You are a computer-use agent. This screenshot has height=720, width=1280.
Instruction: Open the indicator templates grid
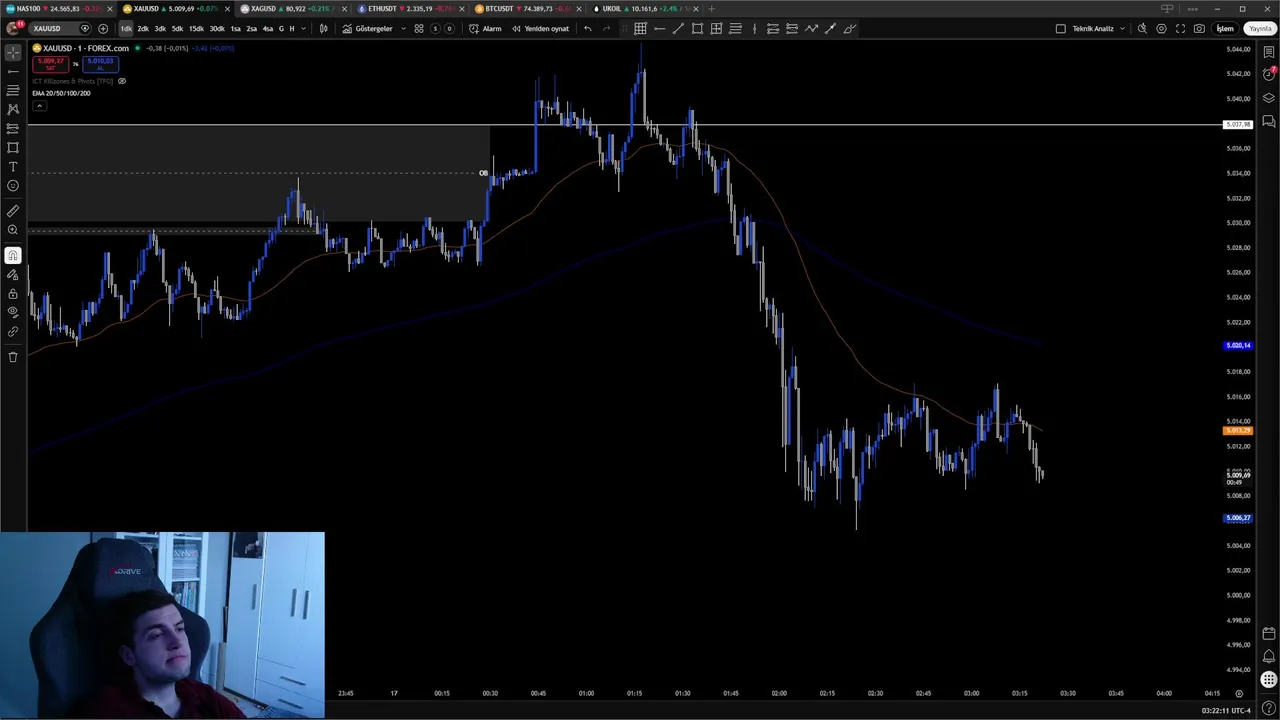tap(419, 28)
